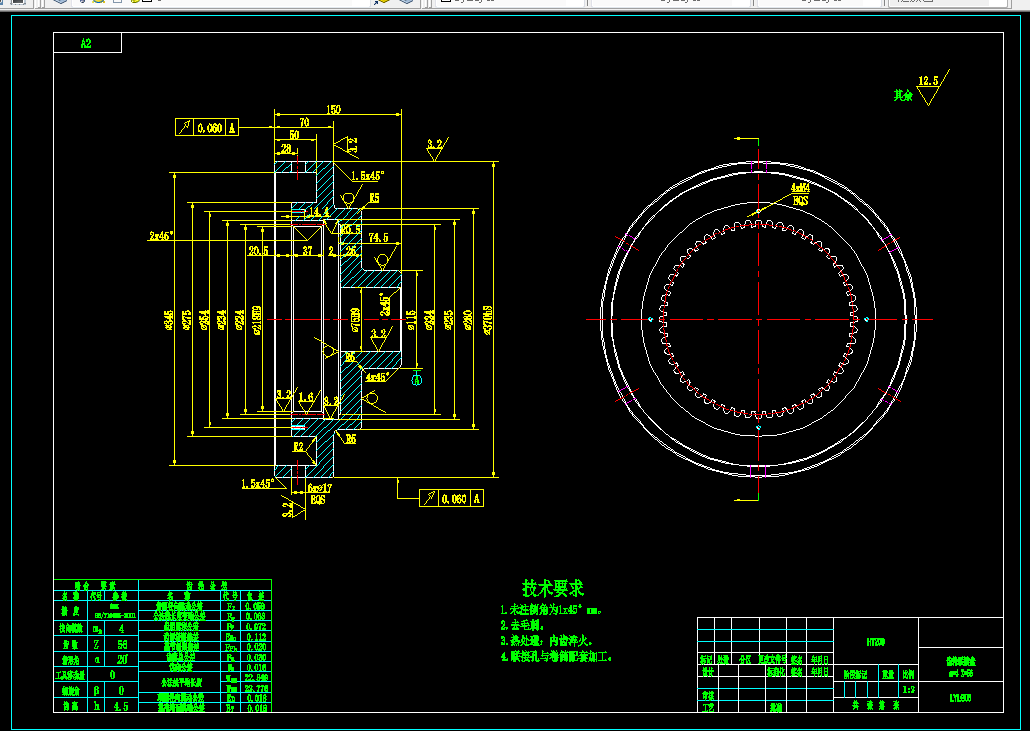Viewport: 1030px width, 731px height.
Task: Click the 12.5 surface roughness symbol beside 其余
Action: point(932,87)
